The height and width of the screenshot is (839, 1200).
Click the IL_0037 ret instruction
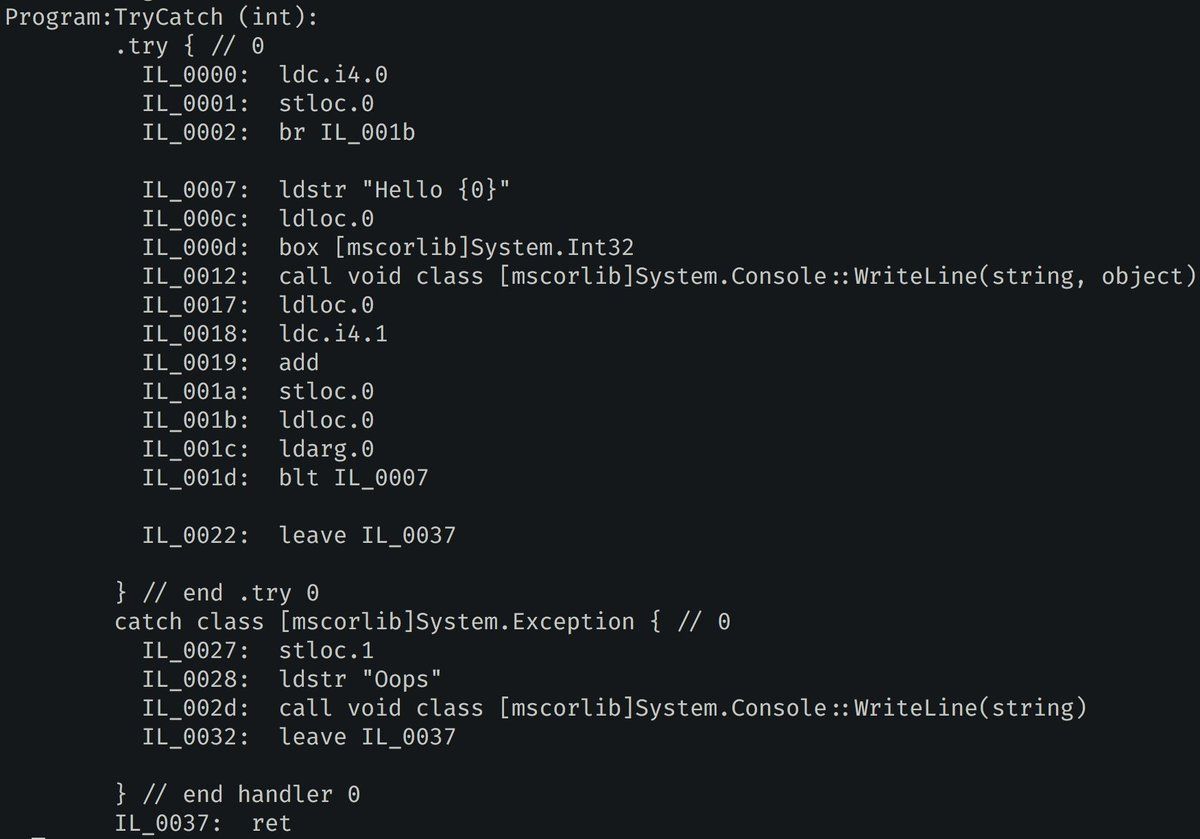(203, 824)
